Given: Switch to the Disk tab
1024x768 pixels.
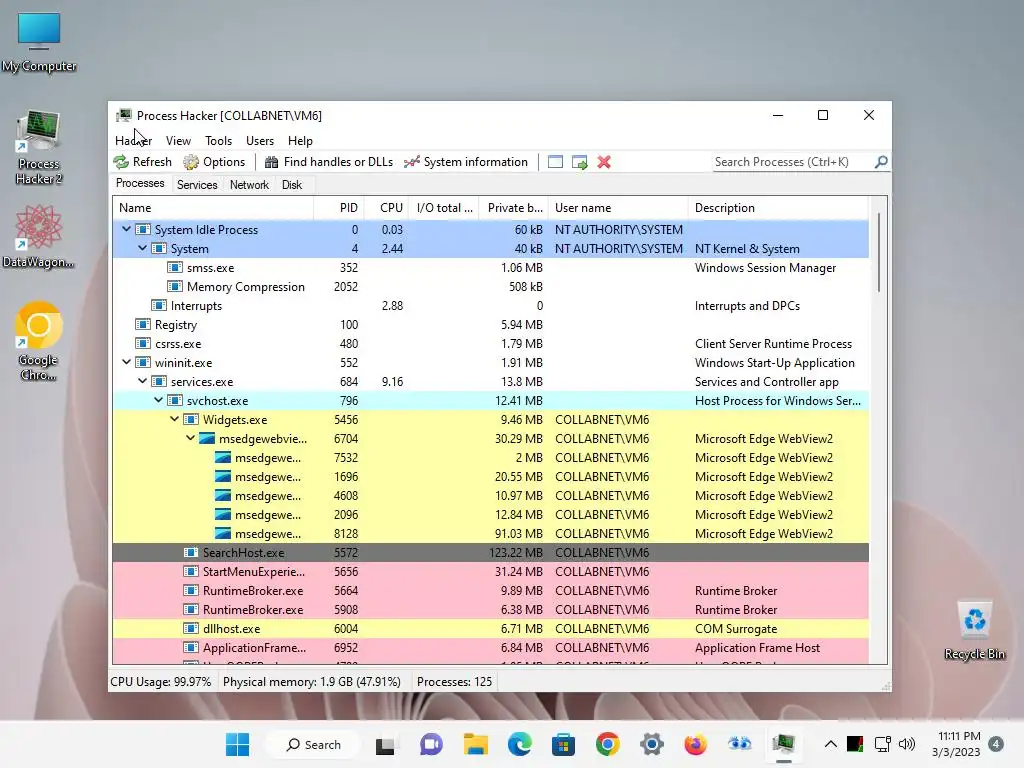Looking at the screenshot, I should pos(292,185).
